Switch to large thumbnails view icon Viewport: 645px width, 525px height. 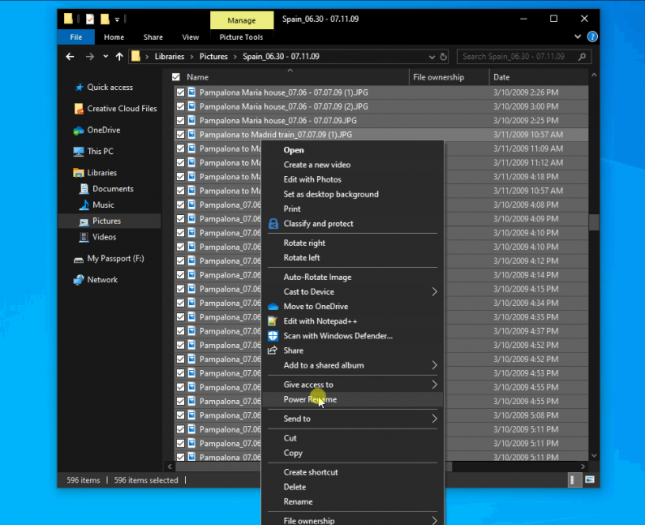tap(590, 480)
